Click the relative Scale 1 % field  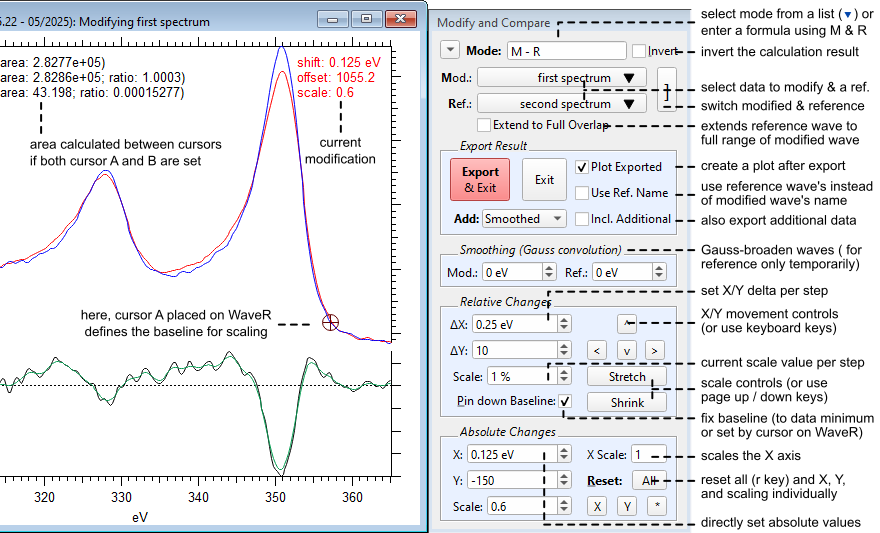(522, 376)
